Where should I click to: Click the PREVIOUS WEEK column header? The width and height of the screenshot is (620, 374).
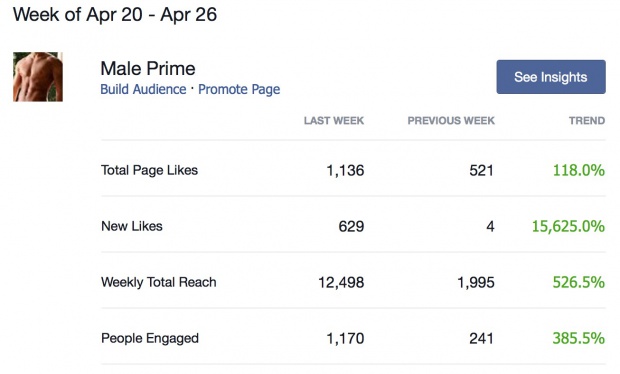point(451,121)
